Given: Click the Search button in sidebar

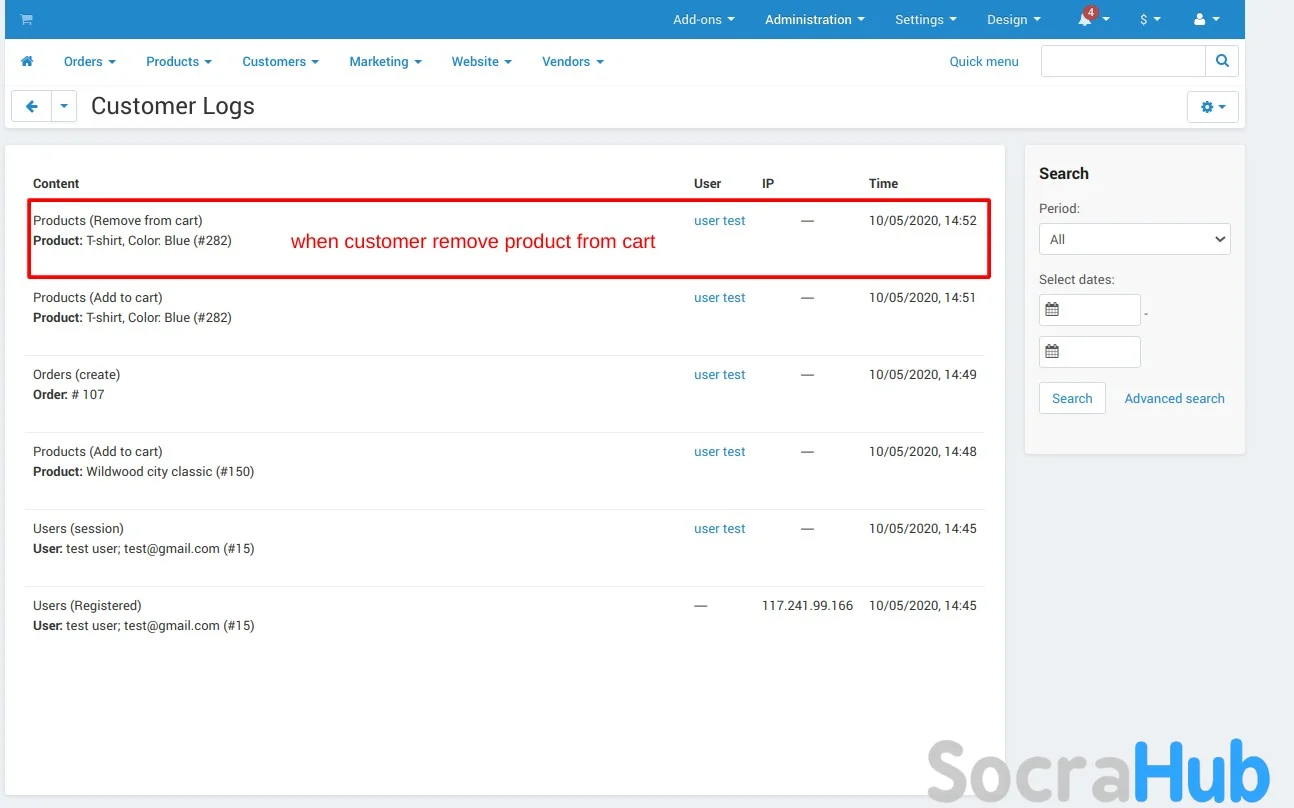Looking at the screenshot, I should pyautogui.click(x=1072, y=398).
